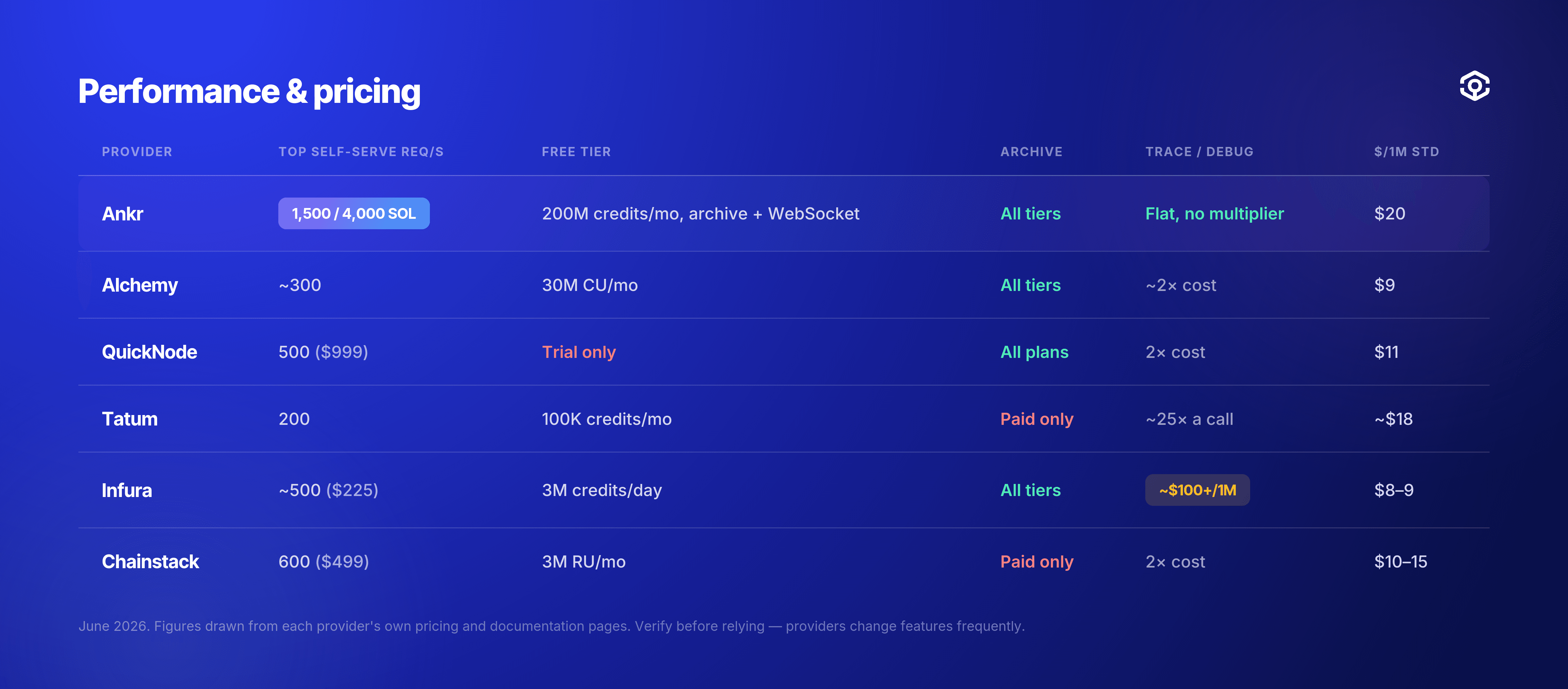Select the Tatum provider name
This screenshot has height=689, width=1568.
click(130, 419)
